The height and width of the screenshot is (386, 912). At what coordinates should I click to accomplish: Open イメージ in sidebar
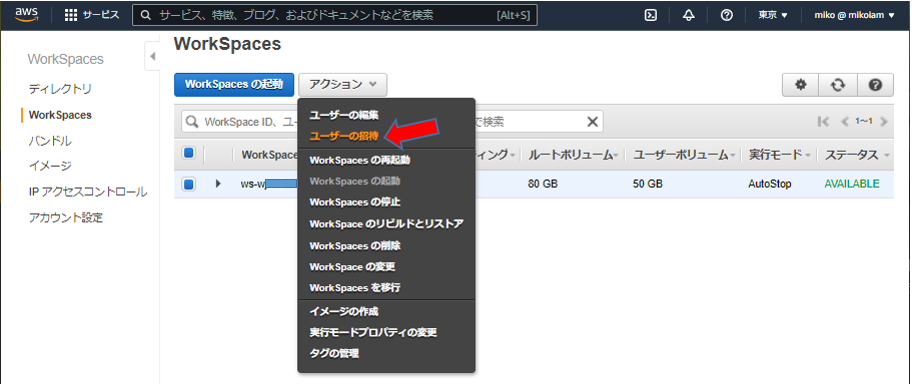point(50,166)
